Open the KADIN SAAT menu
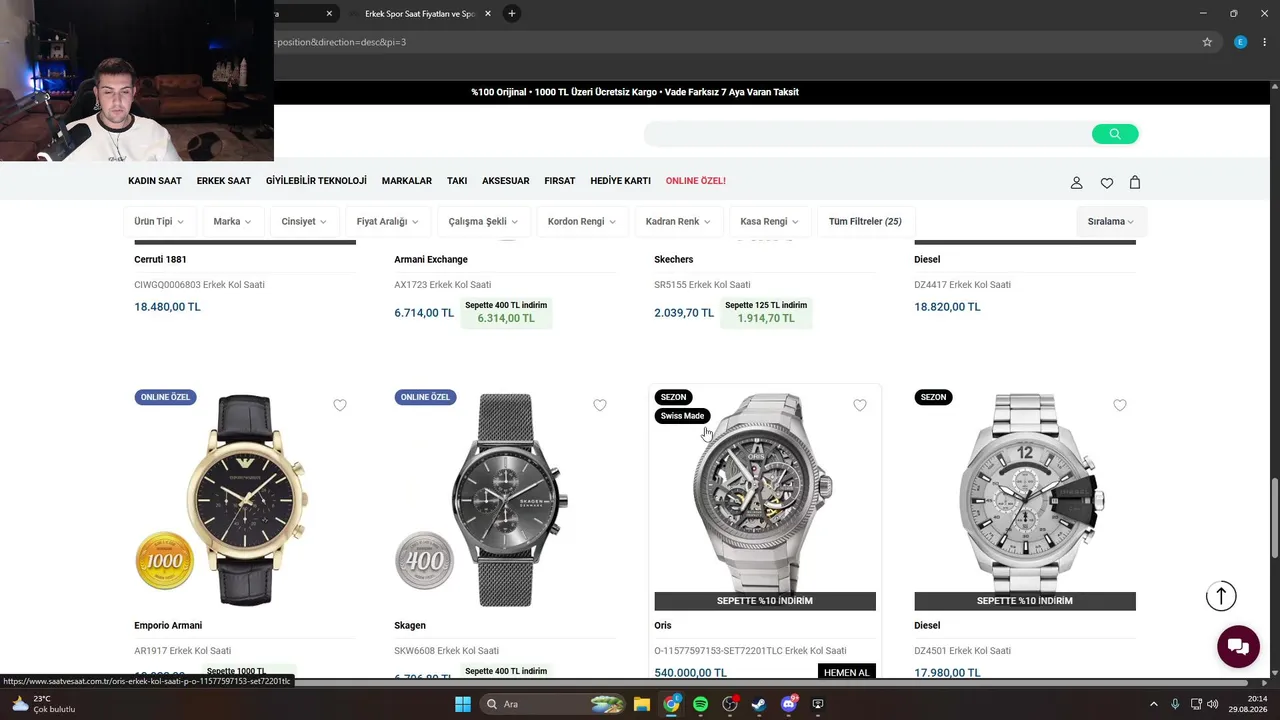Image resolution: width=1280 pixels, height=720 pixels. point(155,181)
